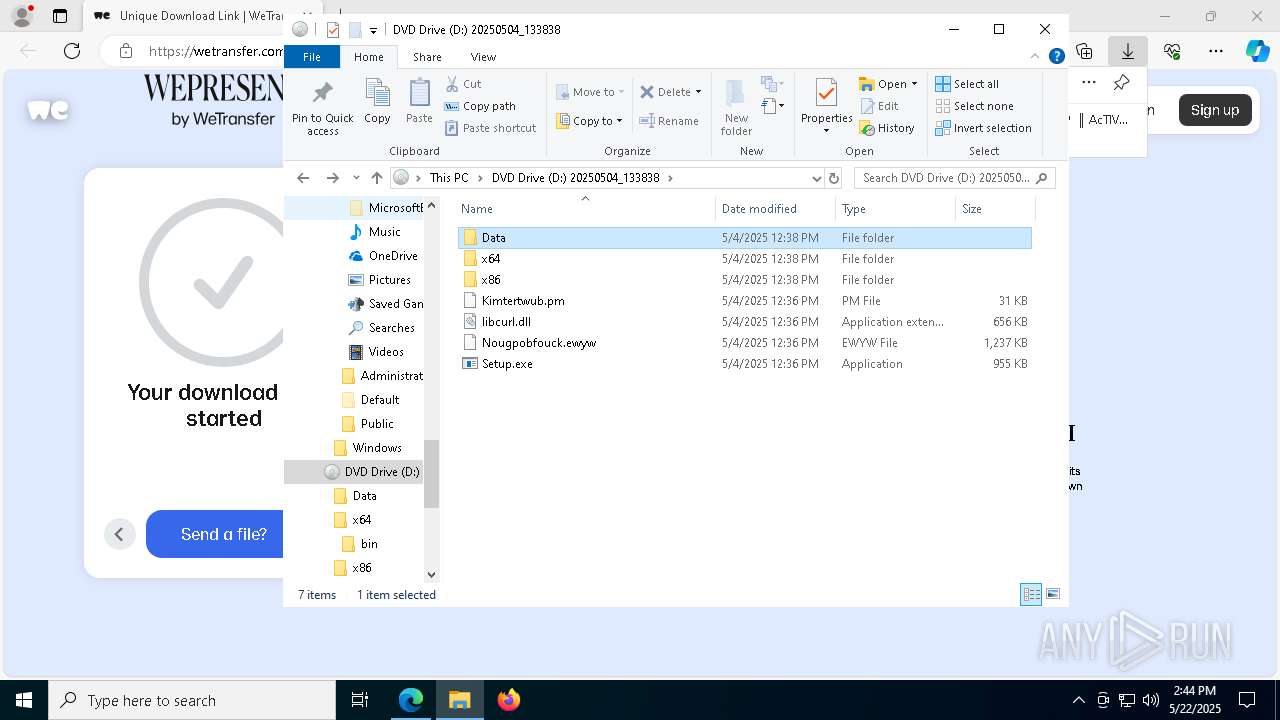Click Select none in ribbon

(x=974, y=106)
